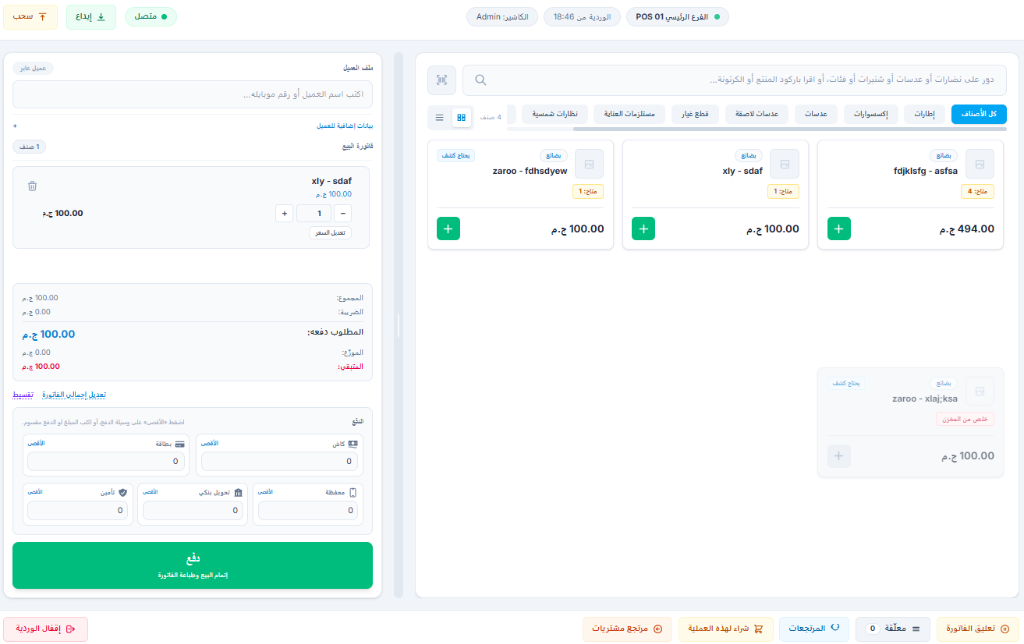Add fdjklsfg - asfsa to the invoice
This screenshot has height=644, width=1024.
839,229
